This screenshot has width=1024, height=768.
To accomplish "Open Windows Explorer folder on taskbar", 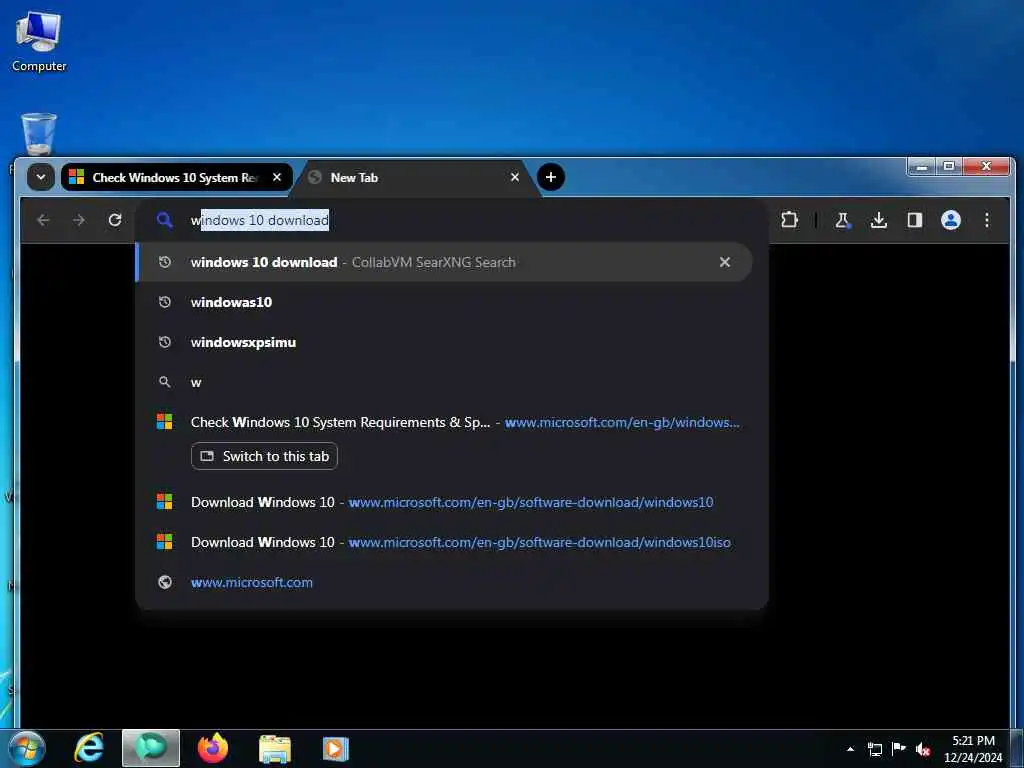I will point(274,749).
